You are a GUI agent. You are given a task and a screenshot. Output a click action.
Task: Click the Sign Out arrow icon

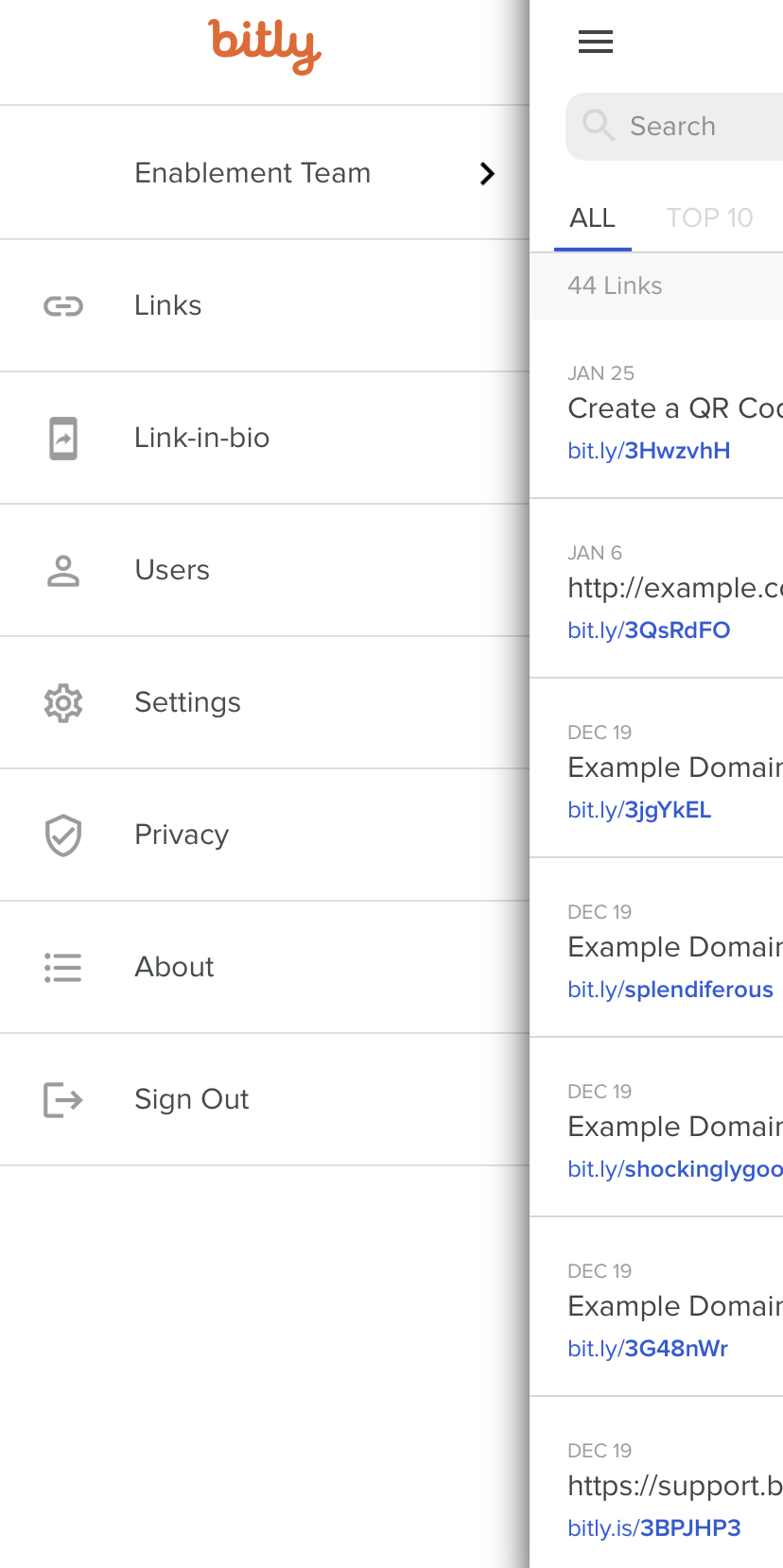click(x=63, y=1100)
